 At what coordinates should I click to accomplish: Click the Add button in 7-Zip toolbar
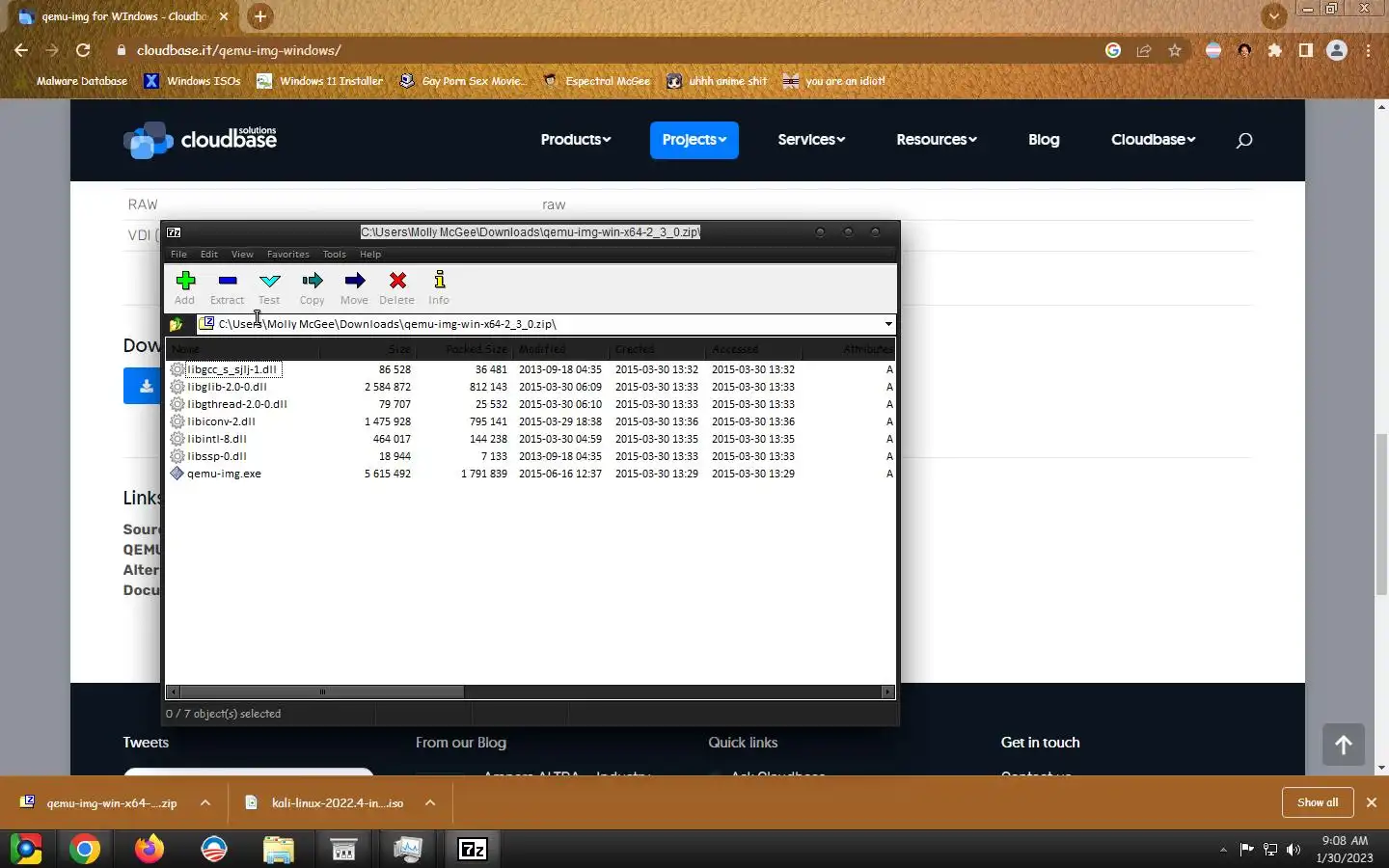[x=185, y=287]
